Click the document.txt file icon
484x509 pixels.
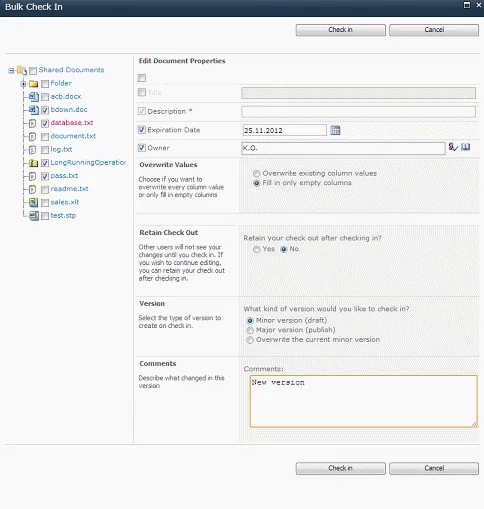32,137
